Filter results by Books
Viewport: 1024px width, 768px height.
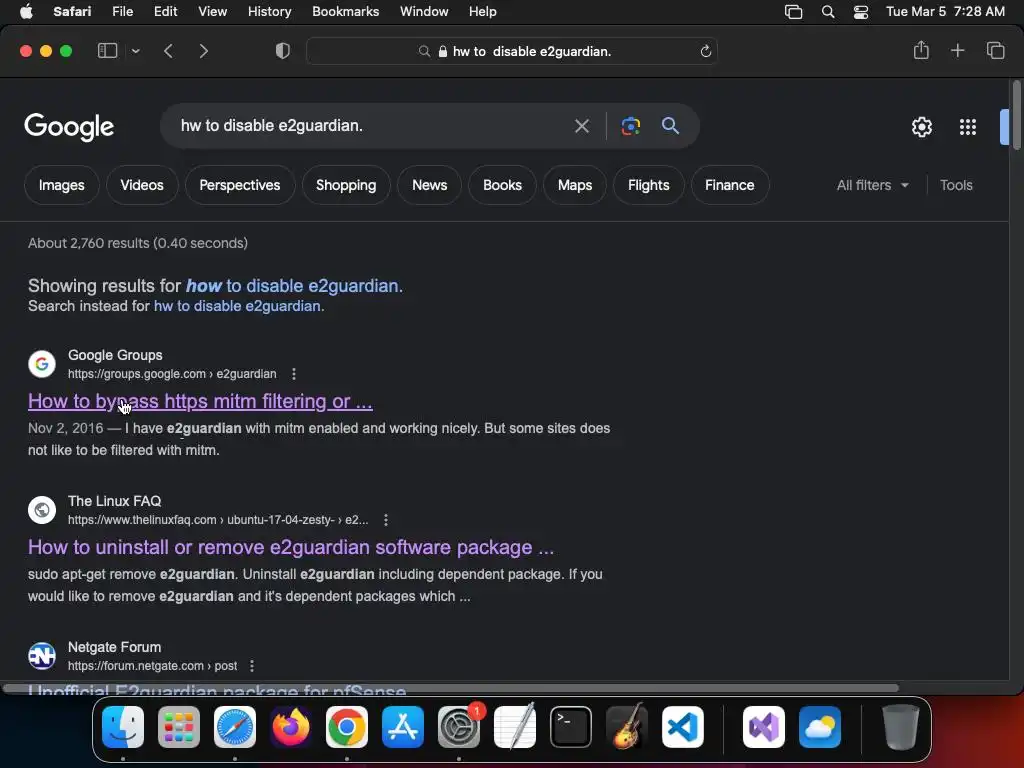coord(502,185)
